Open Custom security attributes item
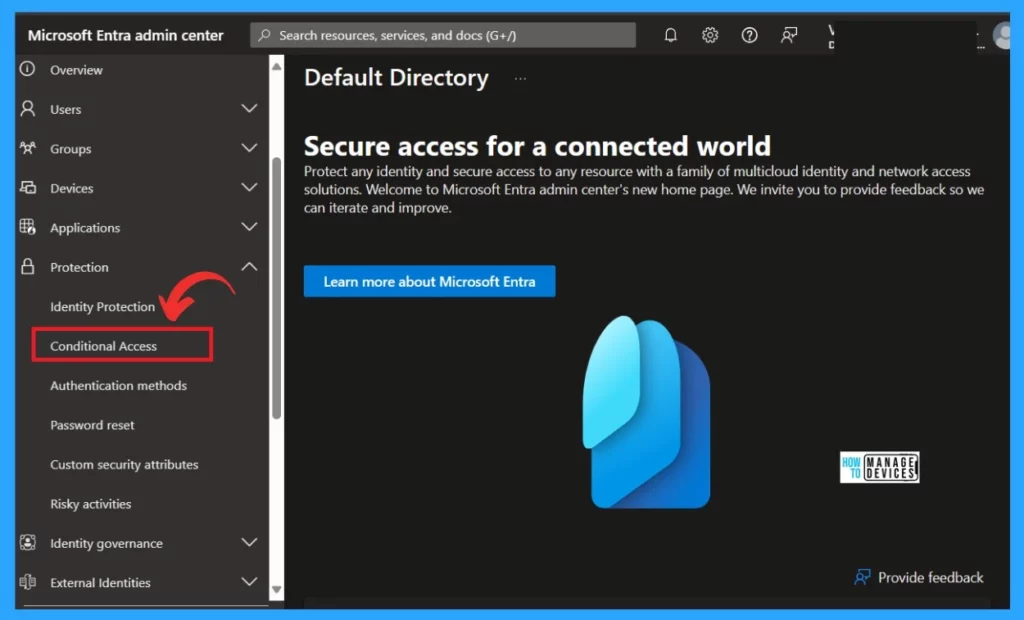Screen dimensions: 1024x620 (x=124, y=465)
